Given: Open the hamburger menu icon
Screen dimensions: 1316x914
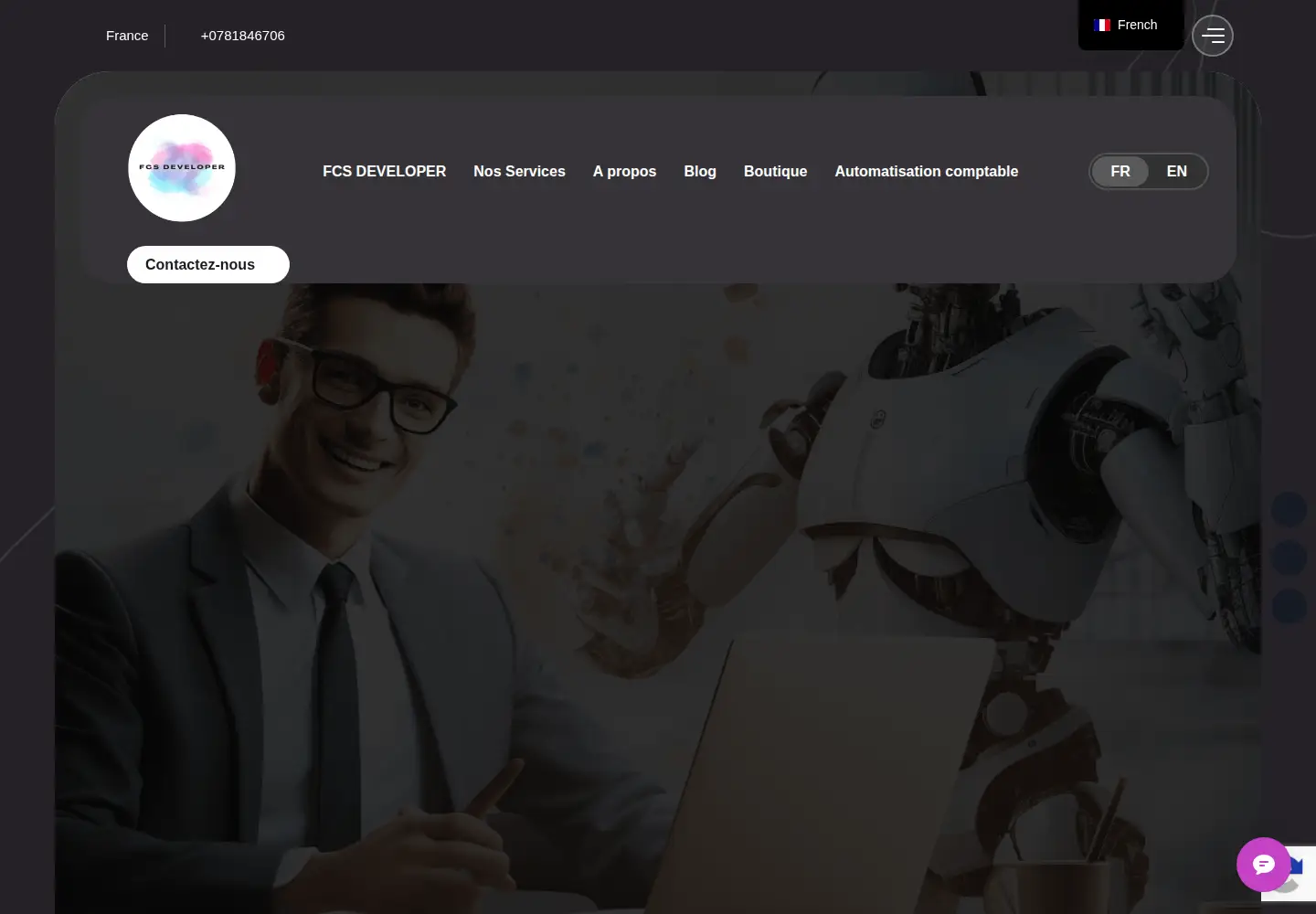Looking at the screenshot, I should tap(1213, 36).
